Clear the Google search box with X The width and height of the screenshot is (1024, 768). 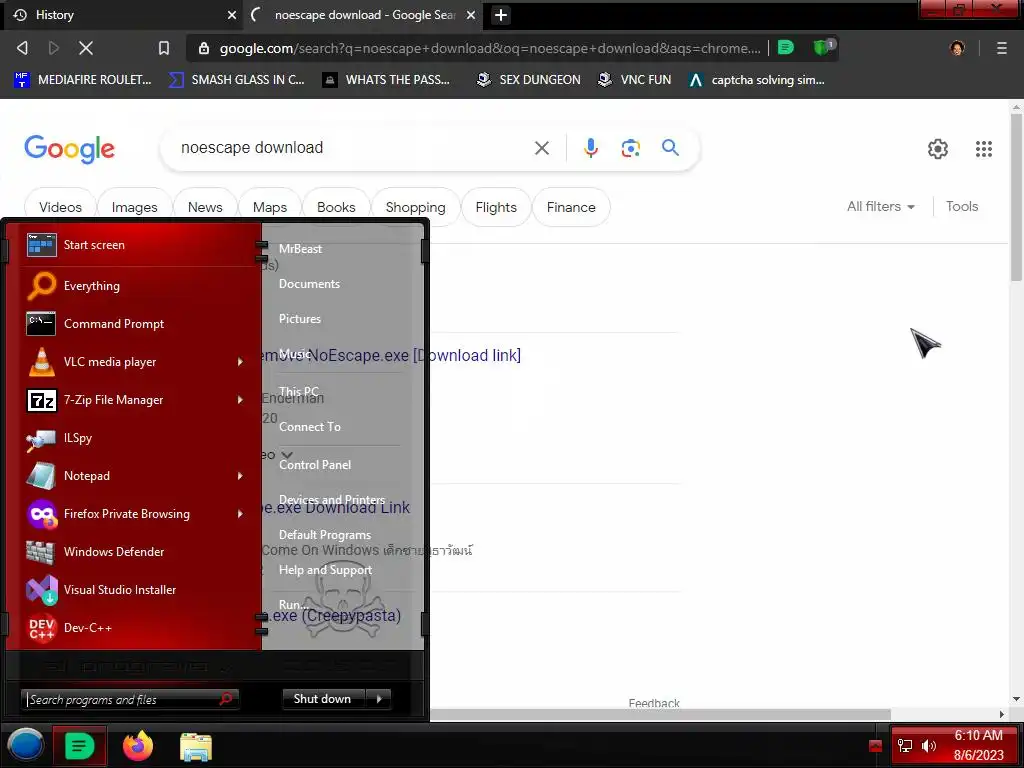coord(541,148)
